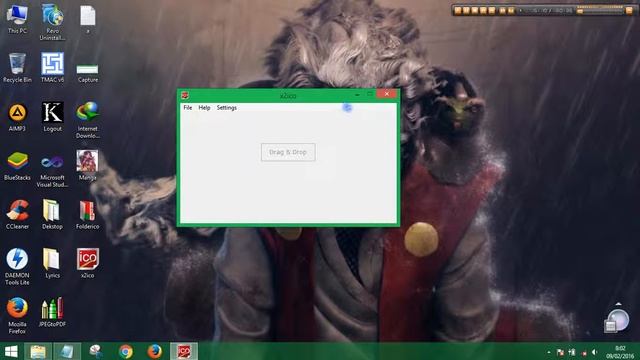This screenshot has width=640, height=360.
Task: Open the taskbar clock and date
Action: pyautogui.click(x=620, y=352)
